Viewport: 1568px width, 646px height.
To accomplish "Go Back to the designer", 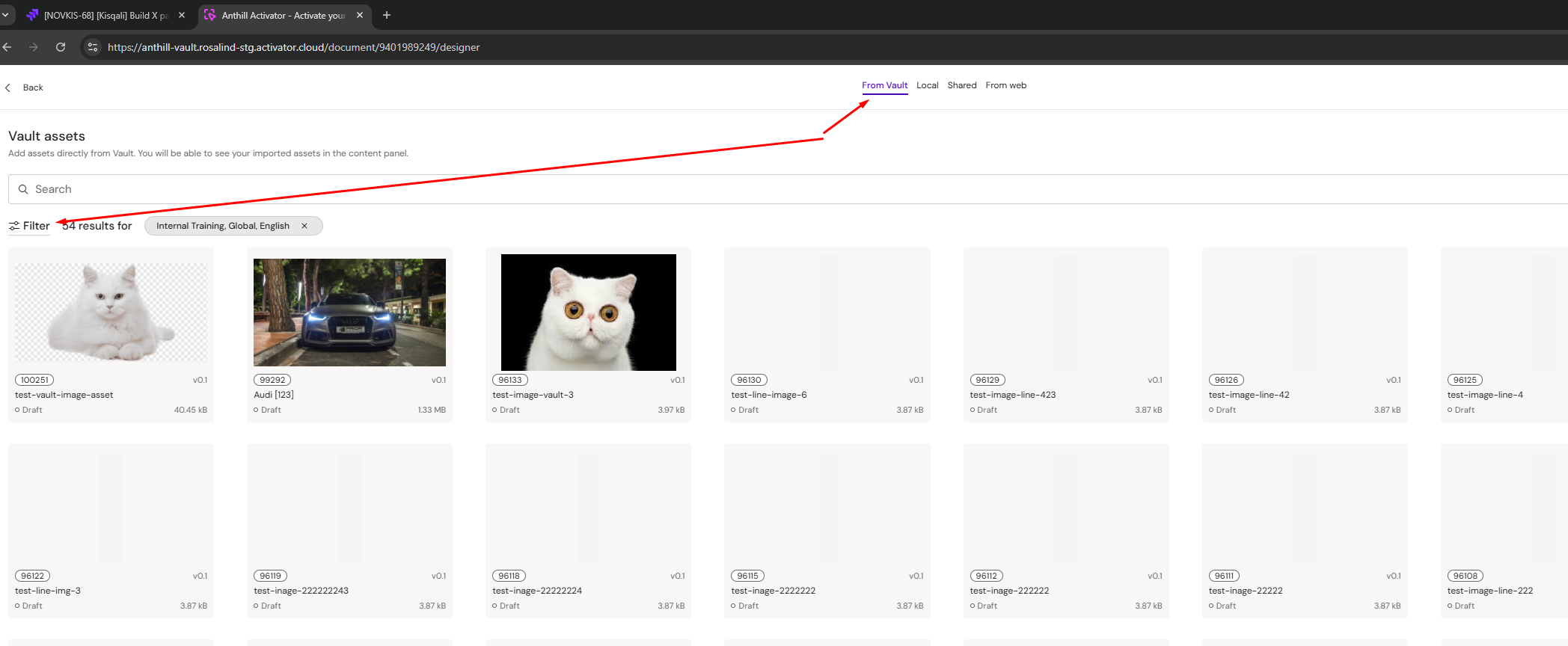I will (x=24, y=87).
